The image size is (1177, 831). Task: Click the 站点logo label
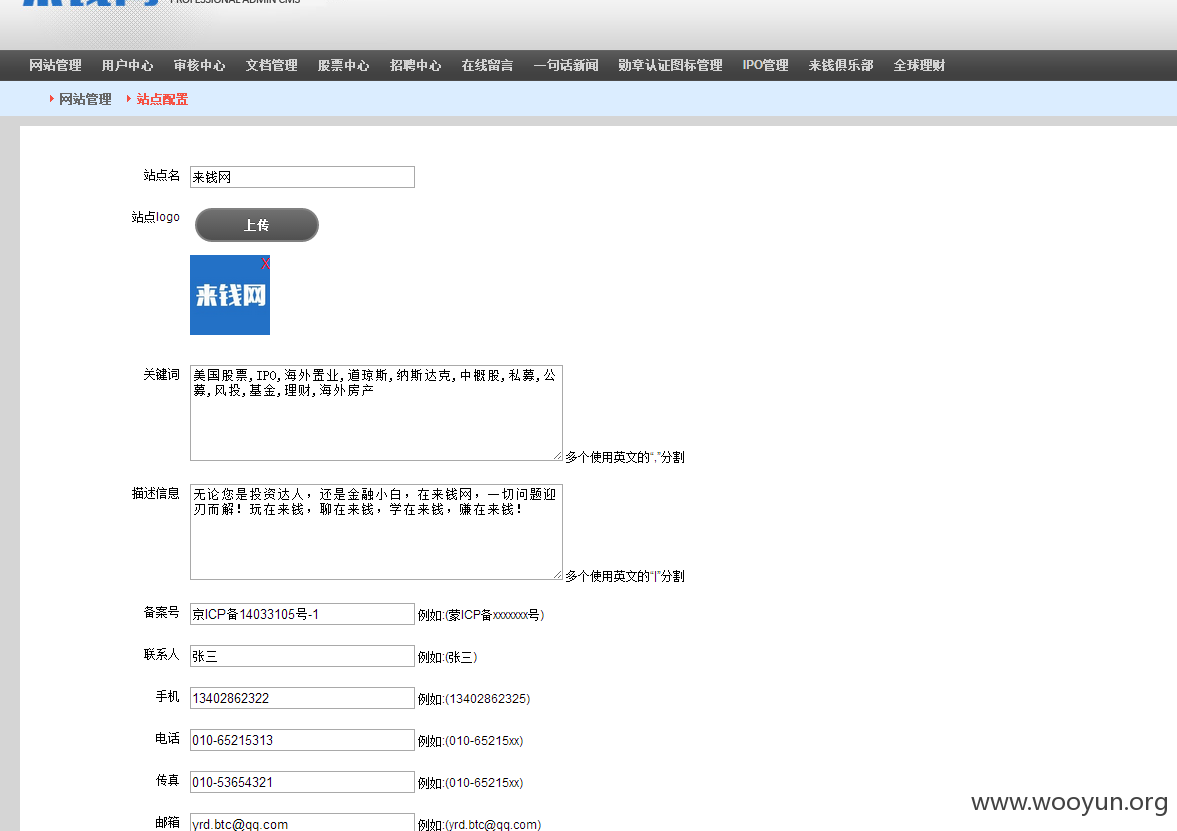(155, 217)
